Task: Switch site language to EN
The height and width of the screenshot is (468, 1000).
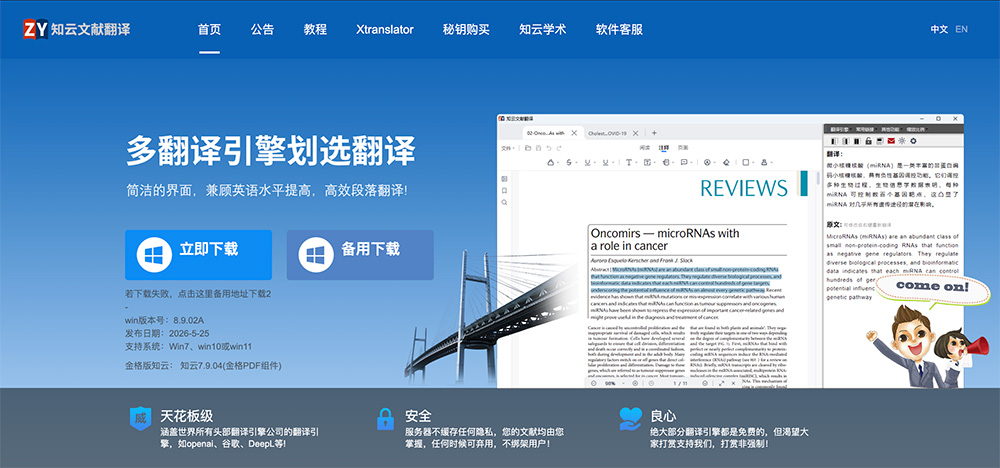Action: point(961,29)
